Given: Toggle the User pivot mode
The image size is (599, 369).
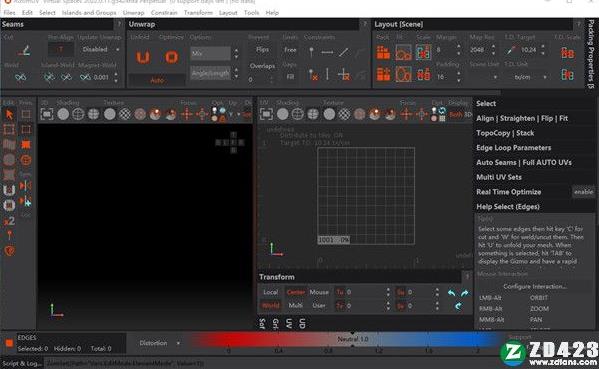Looking at the screenshot, I should 319,305.
